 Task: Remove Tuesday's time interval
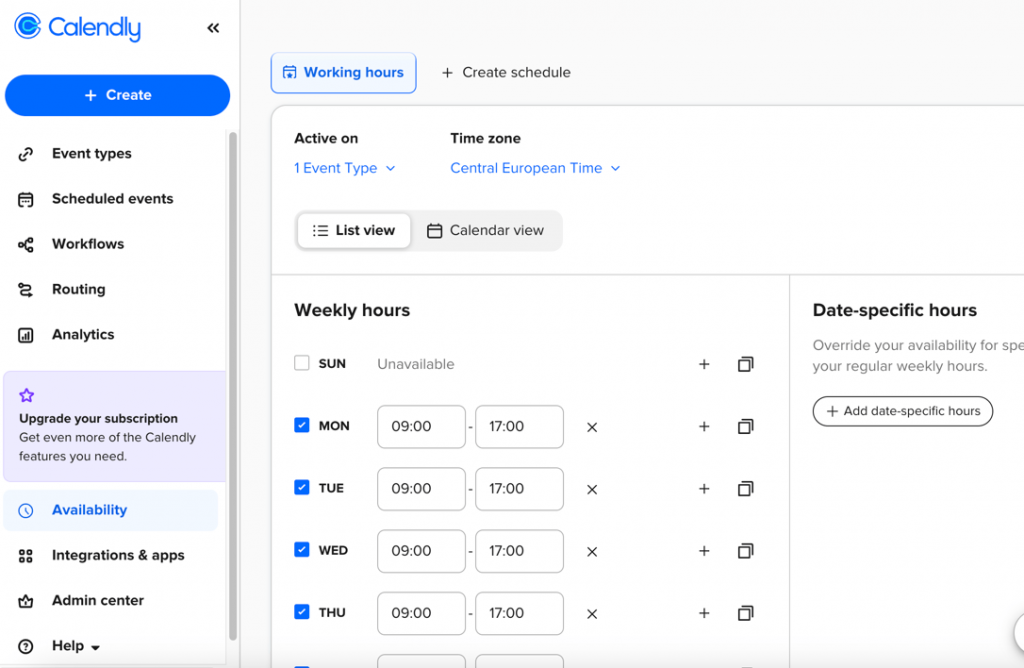591,488
